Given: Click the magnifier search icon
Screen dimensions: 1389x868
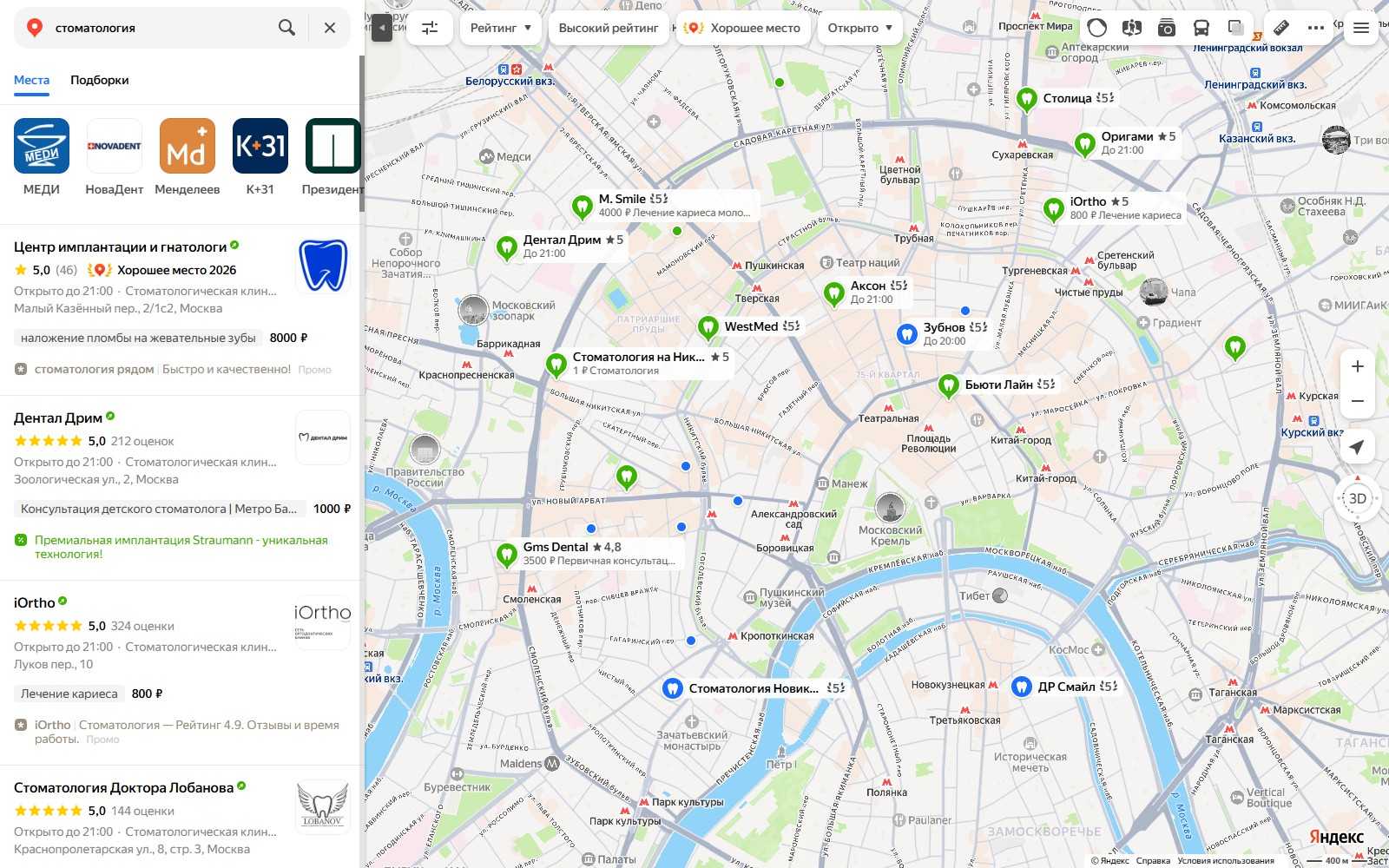Looking at the screenshot, I should tap(286, 28).
